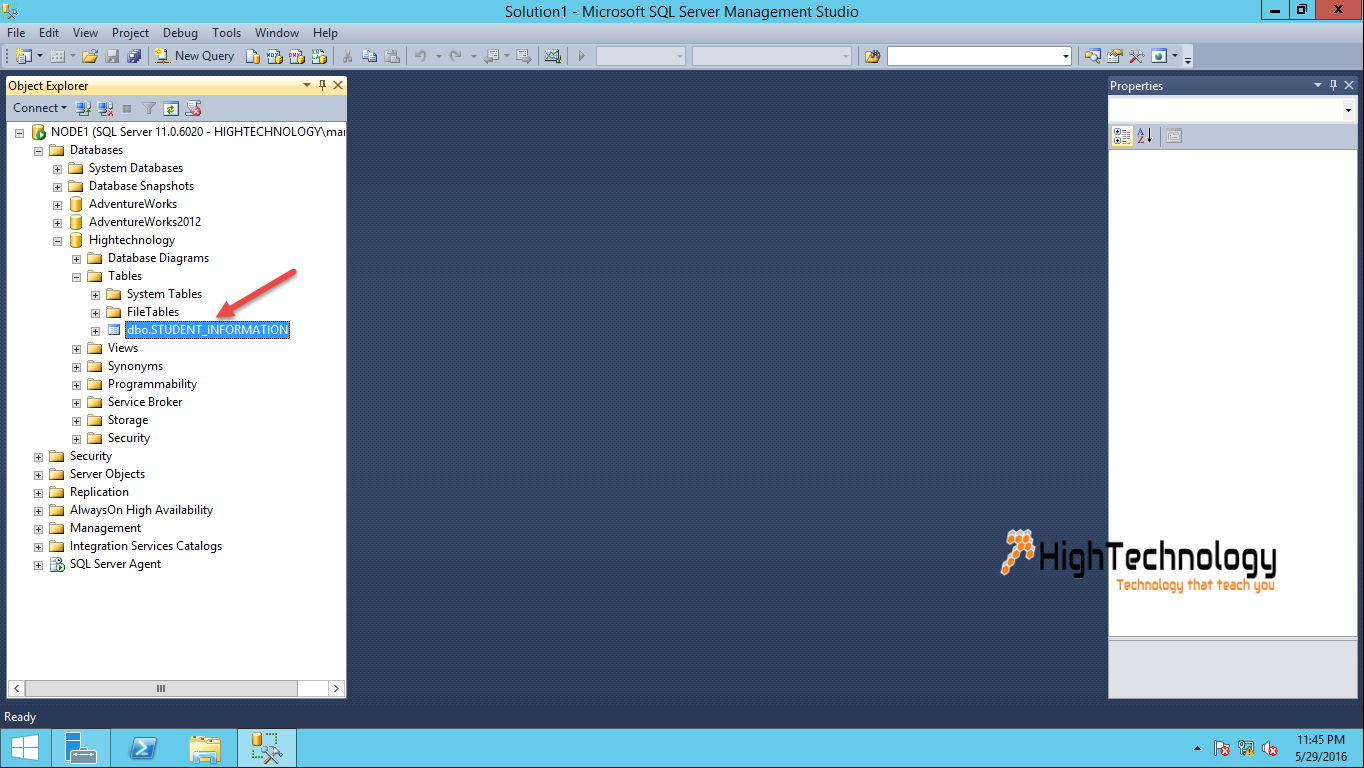The width and height of the screenshot is (1364, 768).
Task: Click the Analysis Services MDX Query icon
Action: [275, 56]
